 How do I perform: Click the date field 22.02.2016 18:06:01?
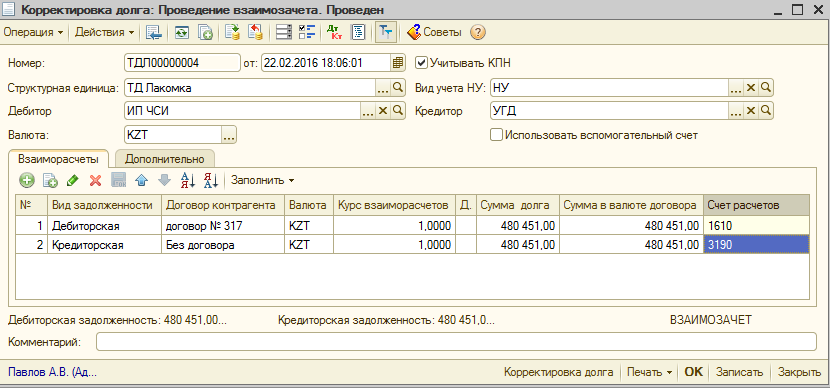(327, 63)
